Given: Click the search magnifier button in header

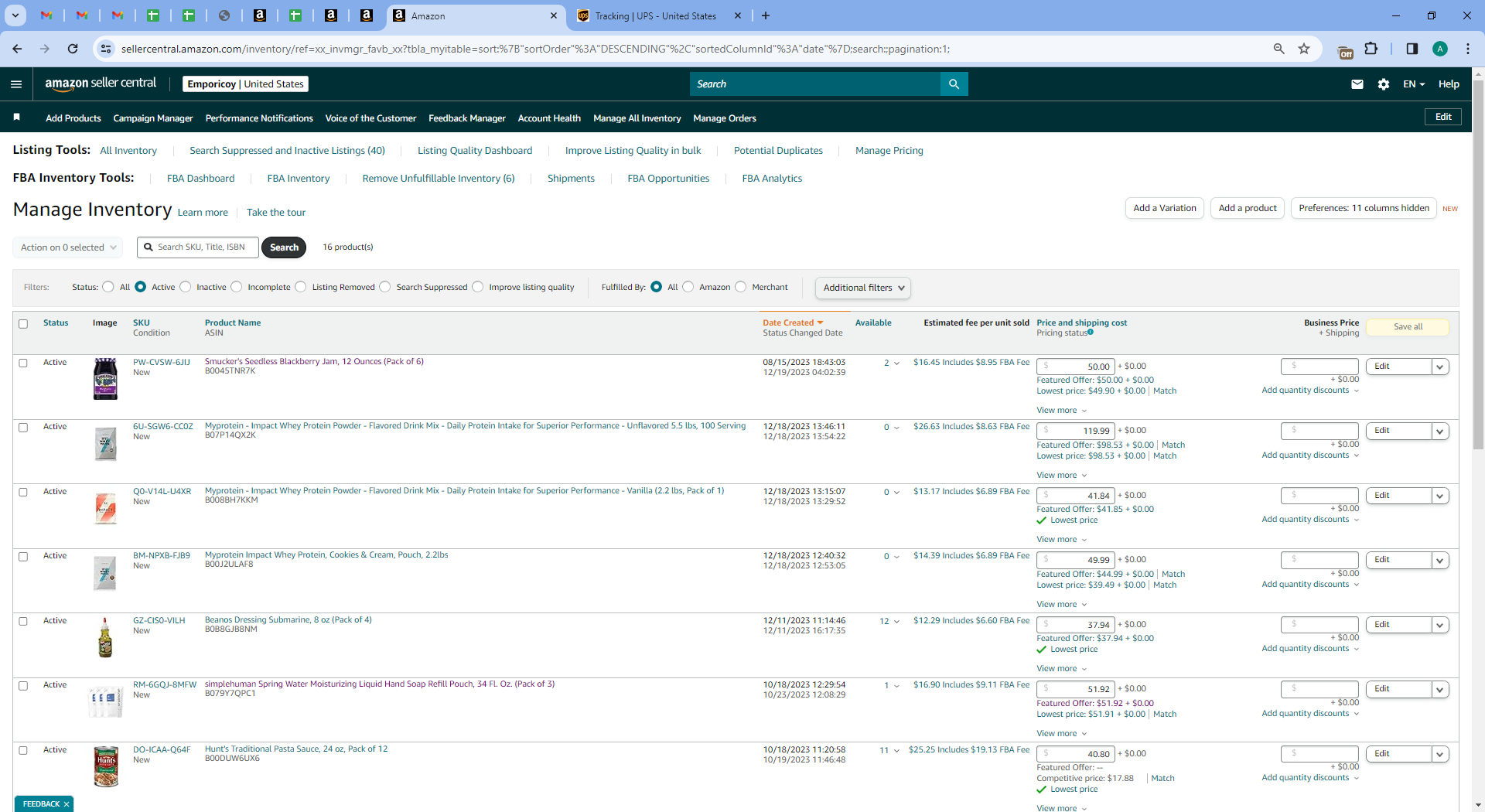Looking at the screenshot, I should point(954,84).
